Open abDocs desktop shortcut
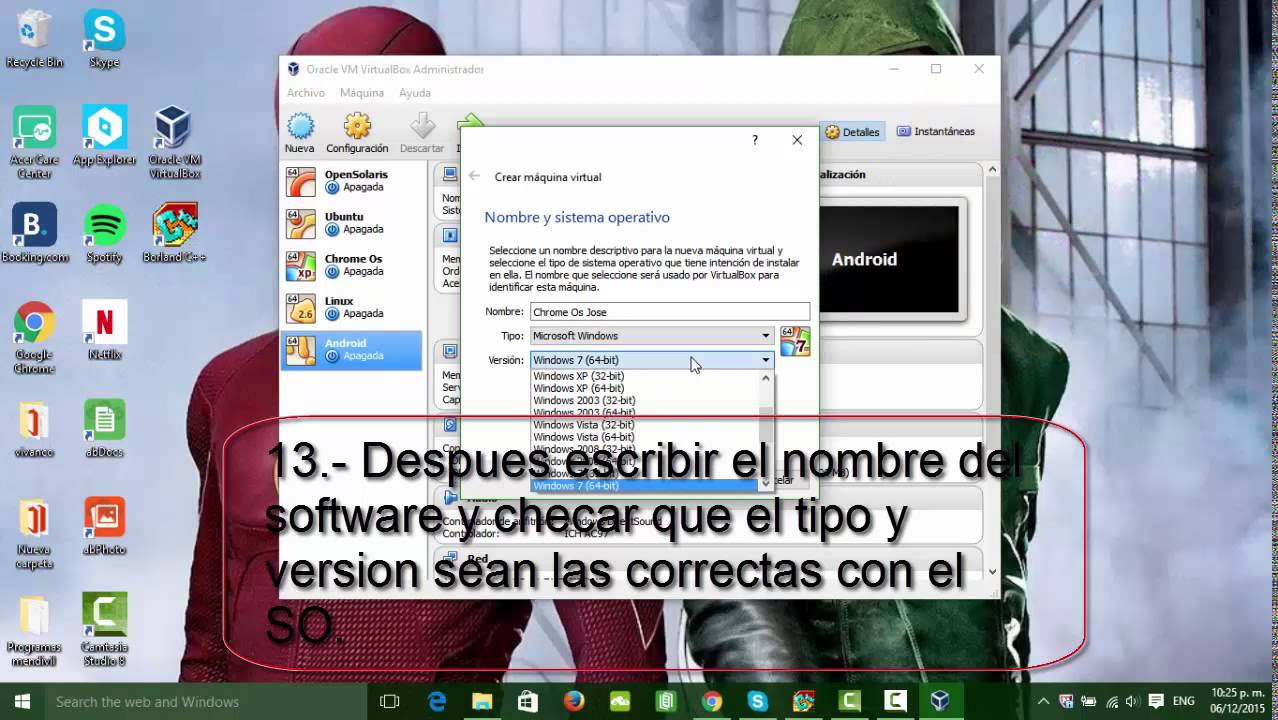 (104, 429)
